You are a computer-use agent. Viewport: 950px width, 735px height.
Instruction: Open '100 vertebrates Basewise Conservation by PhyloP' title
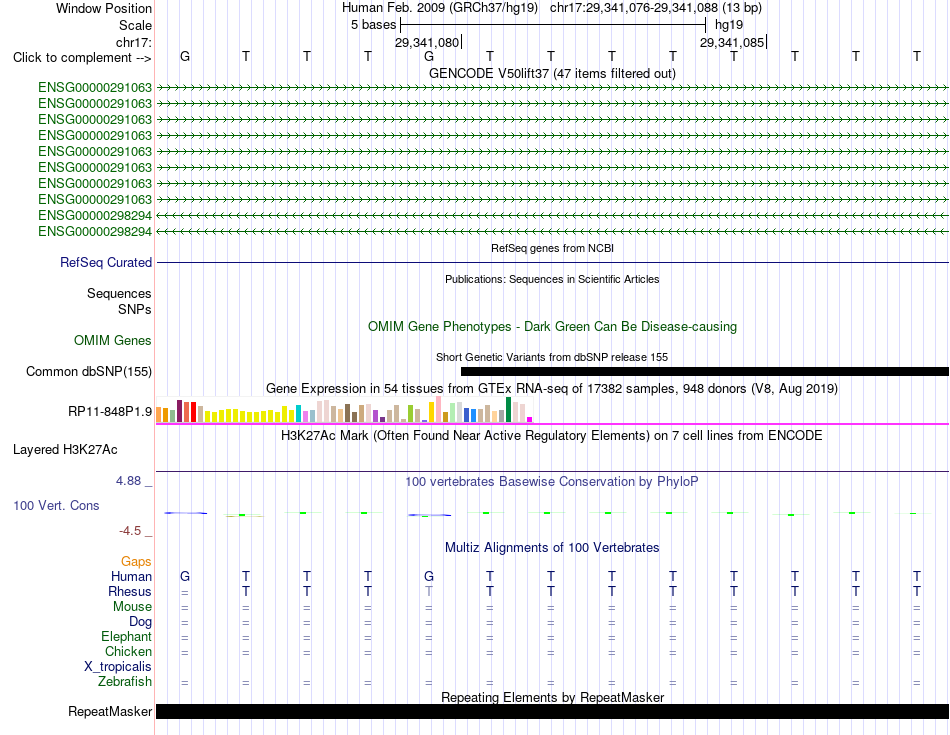(x=552, y=482)
